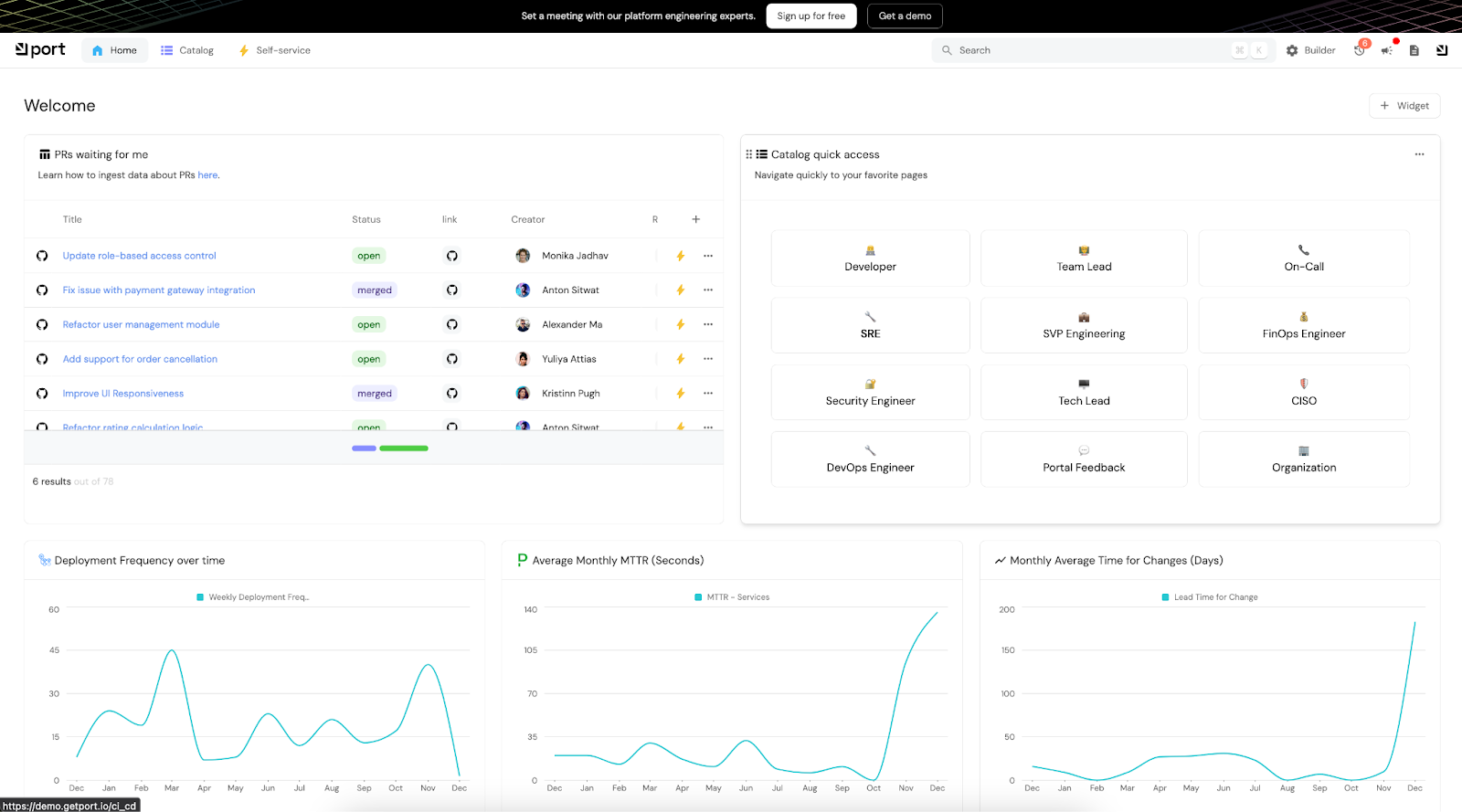This screenshot has height=812, width=1462.
Task: Open more options for Alexander Ma's PR row
Action: tap(708, 324)
